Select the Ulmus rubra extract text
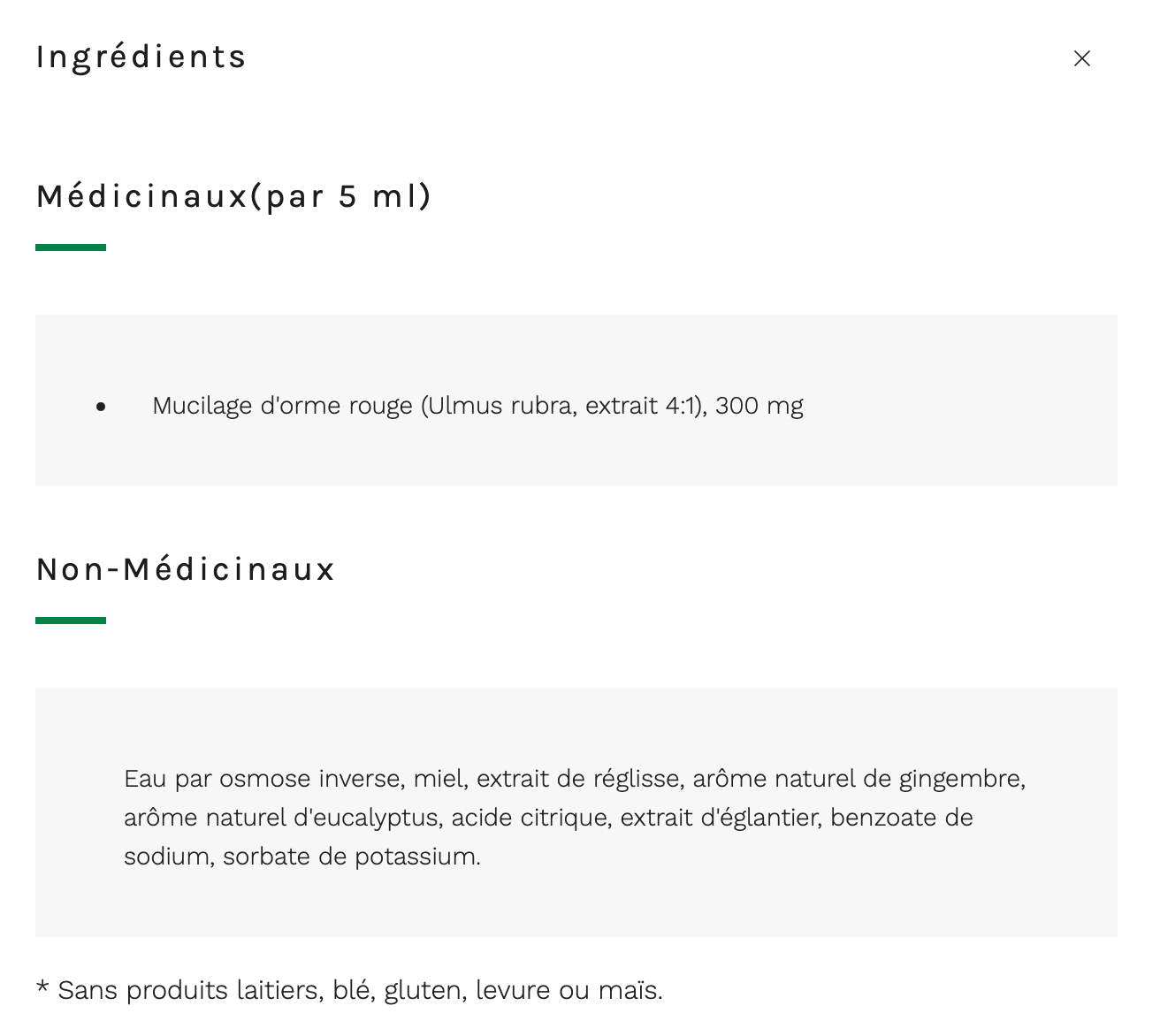This screenshot has width=1160, height=1036. (x=501, y=406)
